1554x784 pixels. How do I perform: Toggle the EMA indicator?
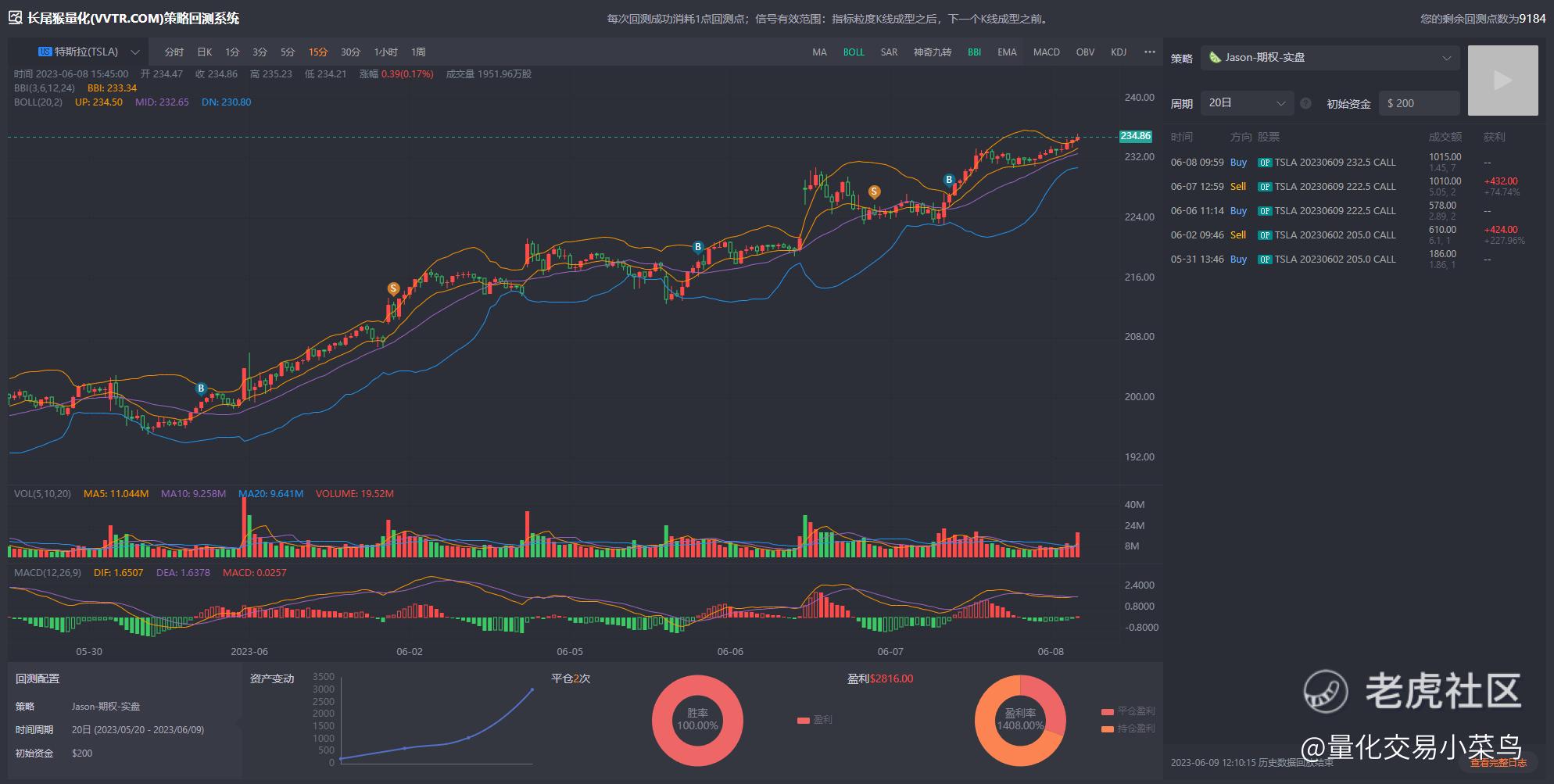click(x=1007, y=52)
